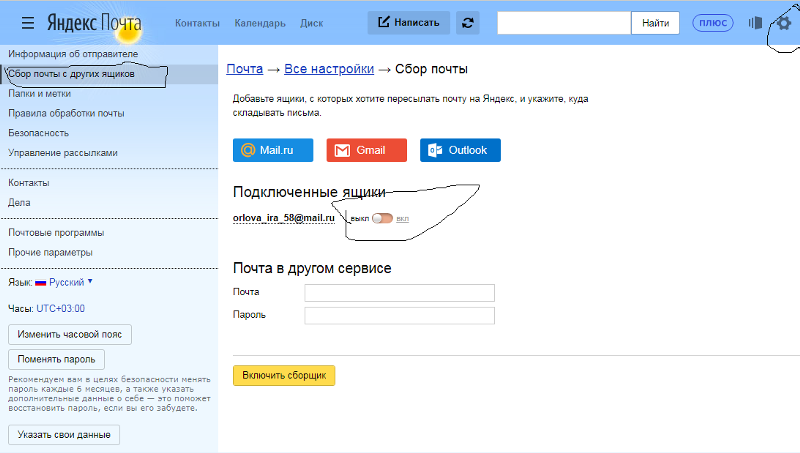The image size is (800, 453).
Task: Open Управление рассылками settings section
Action: pos(63,153)
